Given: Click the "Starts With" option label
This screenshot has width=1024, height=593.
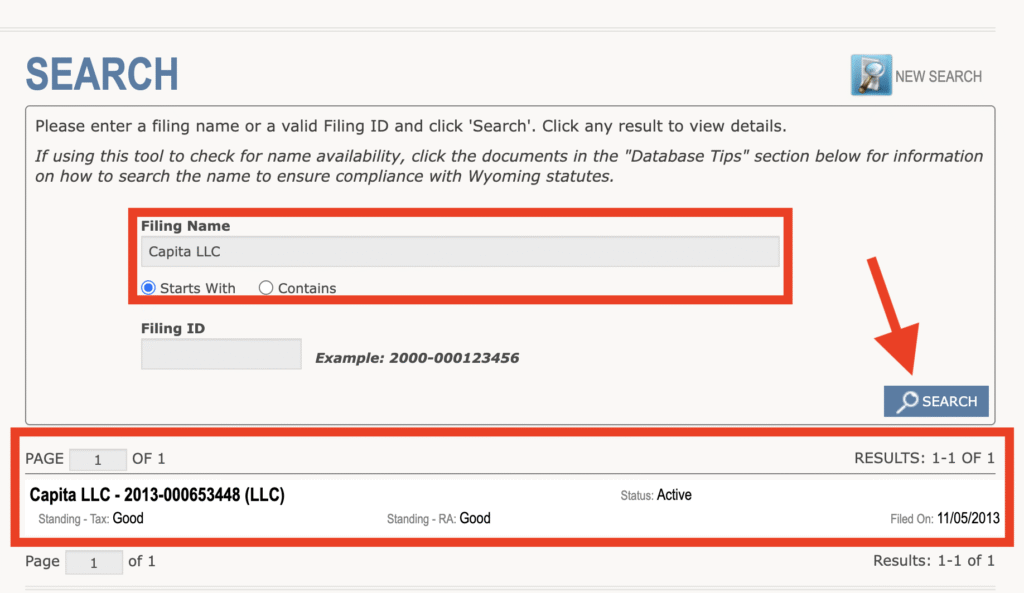Looking at the screenshot, I should tap(198, 288).
